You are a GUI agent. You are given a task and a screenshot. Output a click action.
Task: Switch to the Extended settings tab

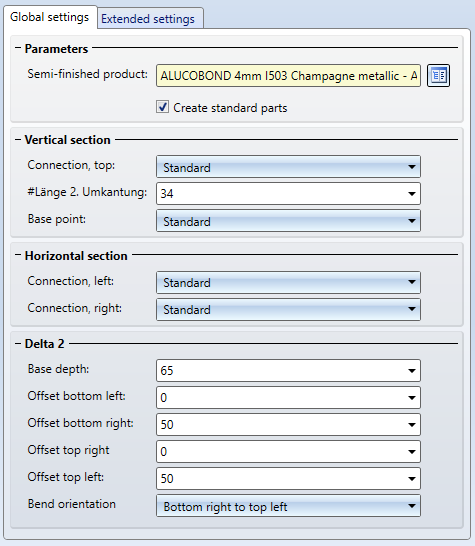click(148, 18)
